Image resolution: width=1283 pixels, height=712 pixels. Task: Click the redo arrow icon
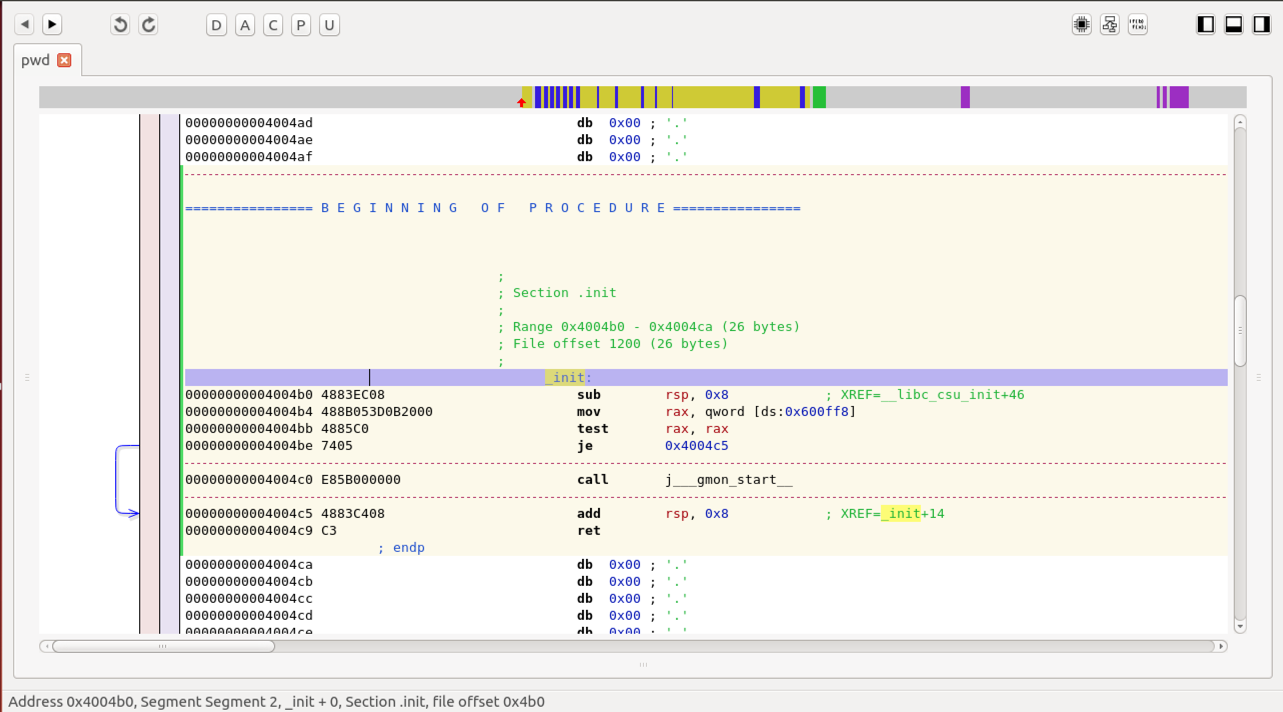point(148,25)
